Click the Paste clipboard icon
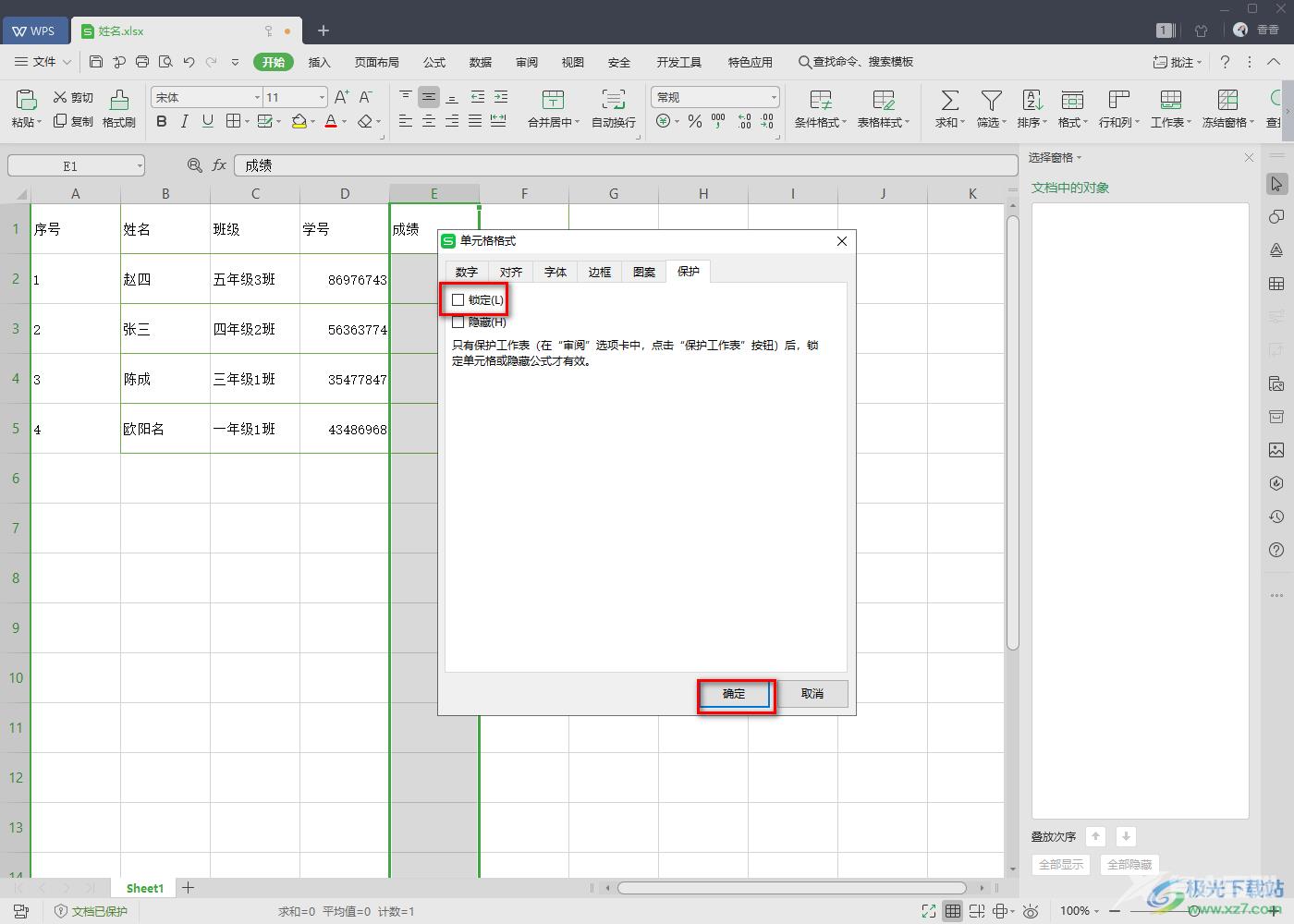 tap(26, 100)
